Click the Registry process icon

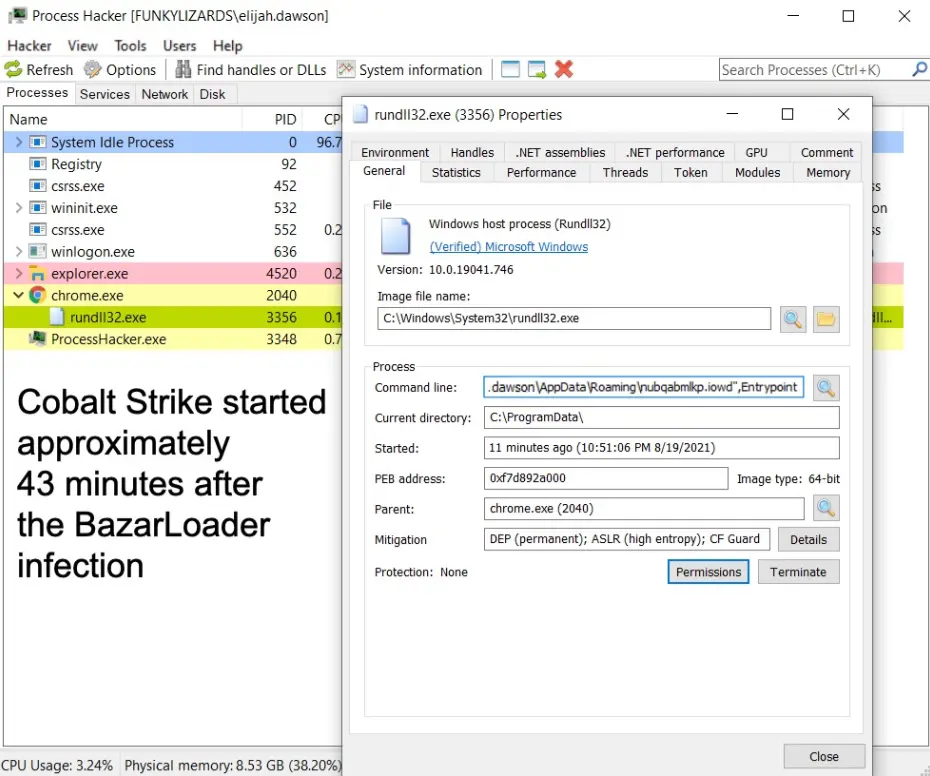37,164
